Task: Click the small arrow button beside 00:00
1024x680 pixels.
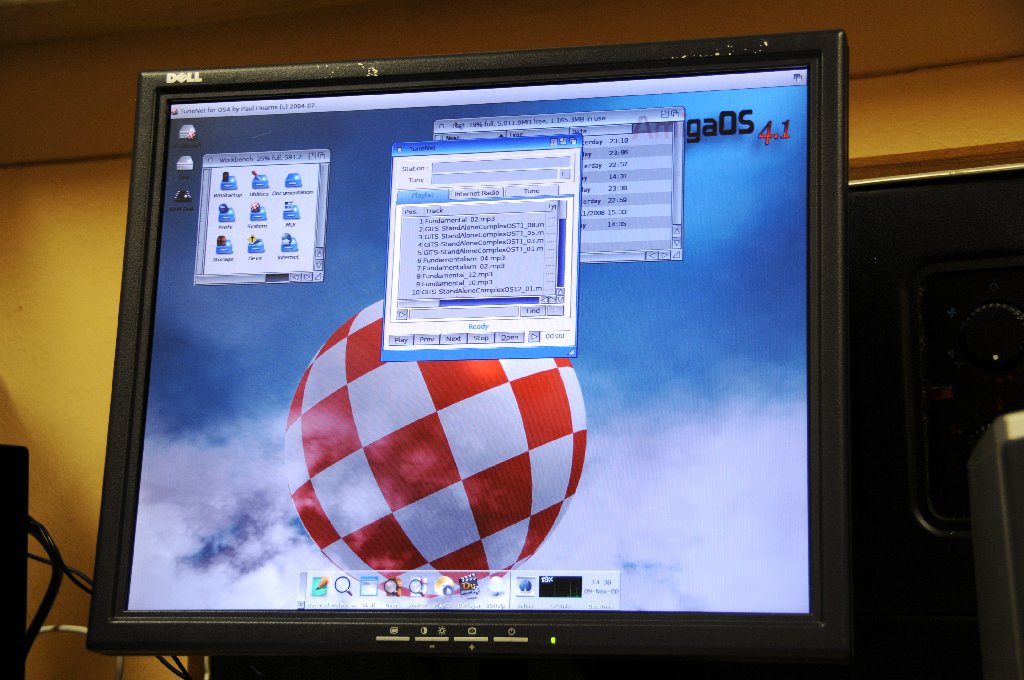Action: 534,337
